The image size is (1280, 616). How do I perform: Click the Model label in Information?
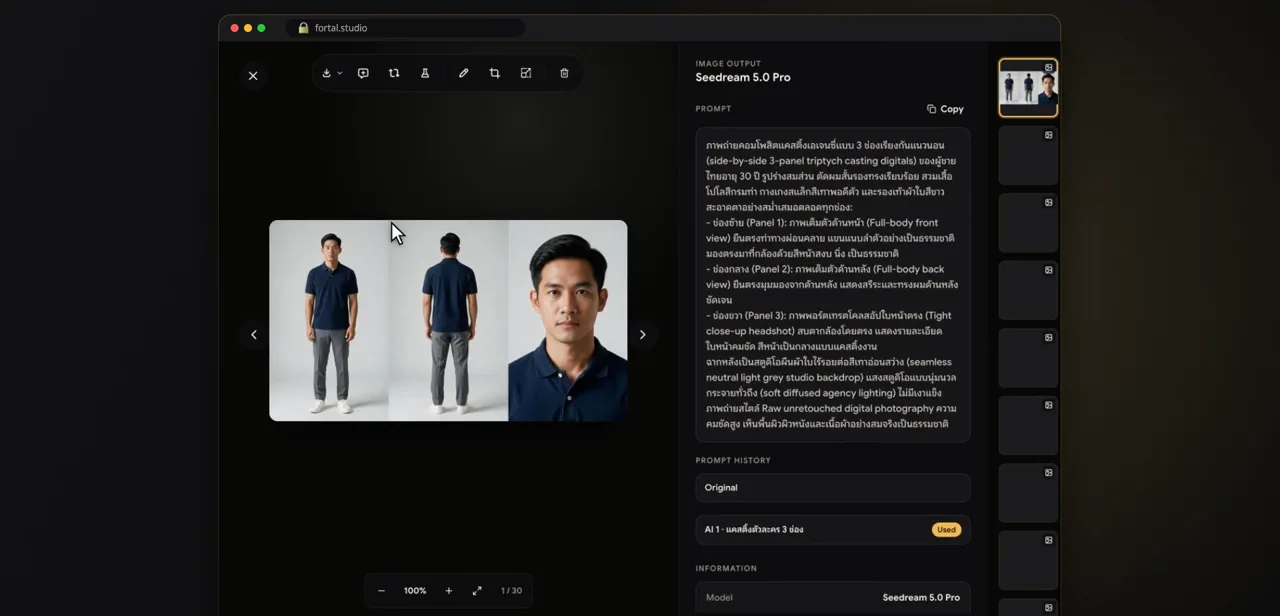[x=719, y=598]
